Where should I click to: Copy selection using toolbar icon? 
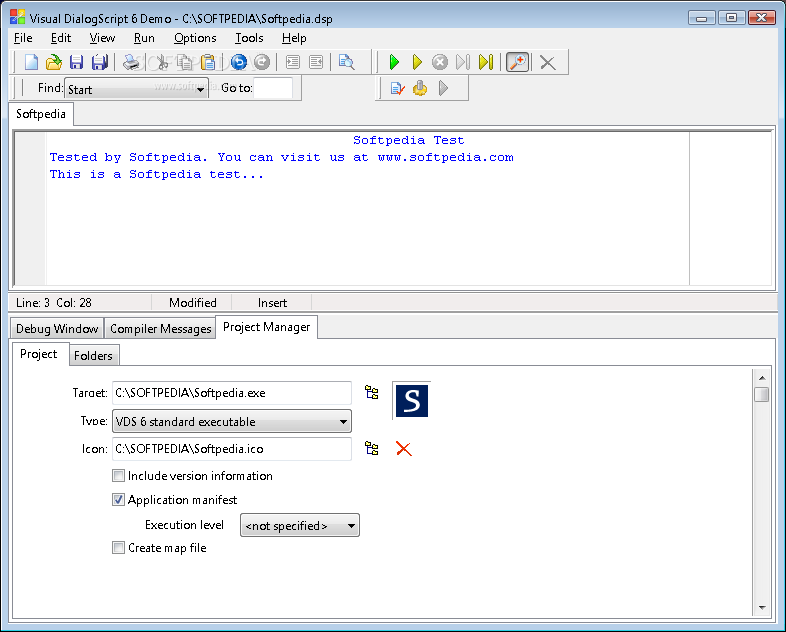pyautogui.click(x=185, y=62)
